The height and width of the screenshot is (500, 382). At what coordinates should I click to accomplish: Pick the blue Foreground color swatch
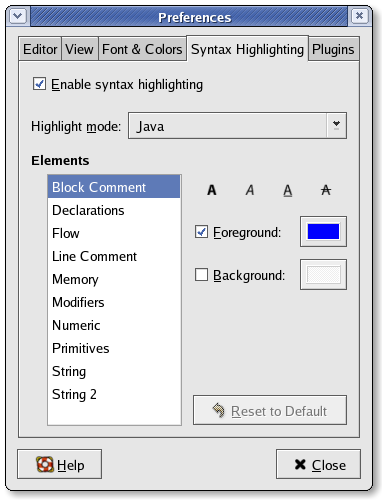[323, 232]
